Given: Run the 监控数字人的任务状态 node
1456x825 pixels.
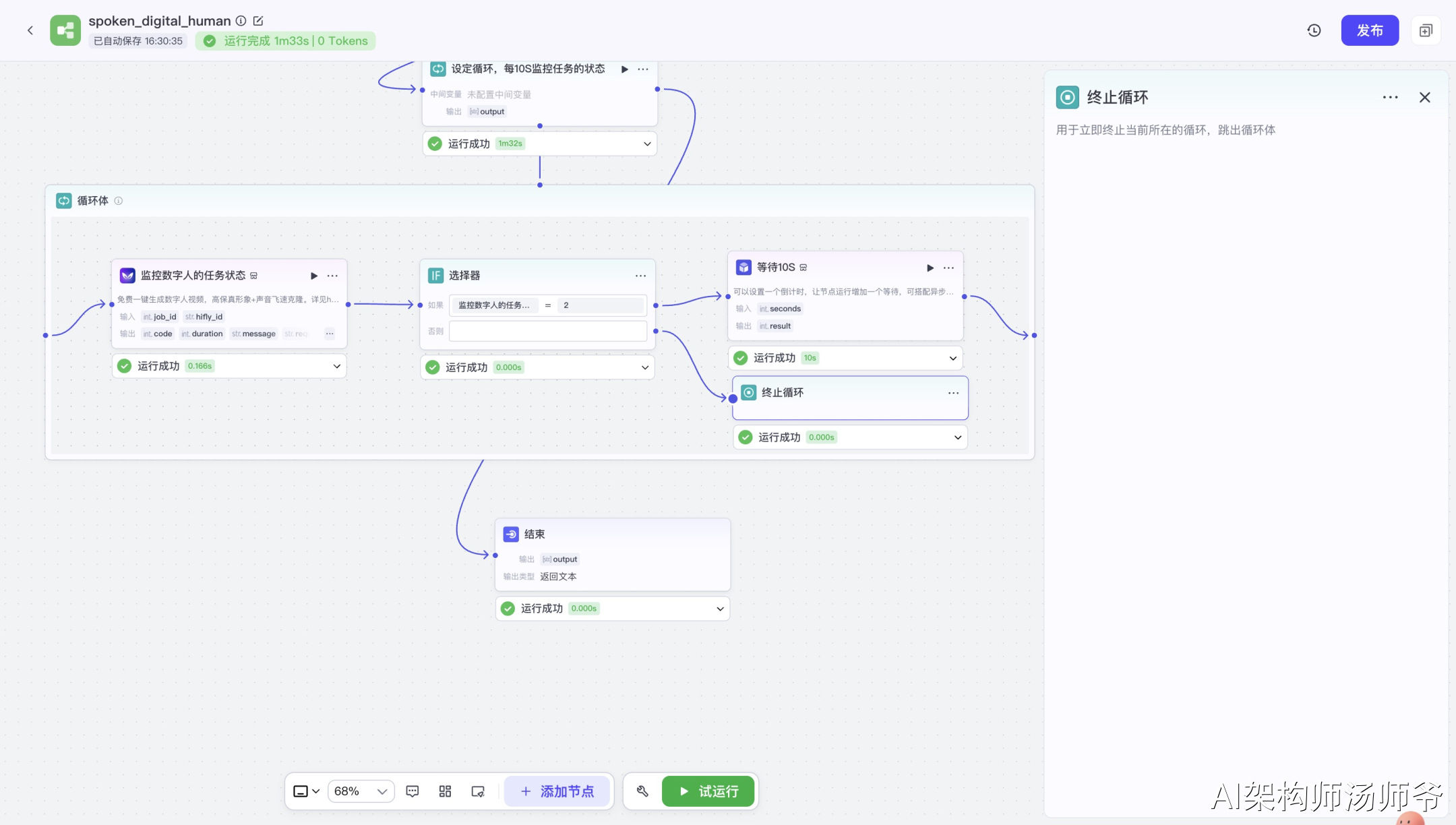Looking at the screenshot, I should coord(314,276).
